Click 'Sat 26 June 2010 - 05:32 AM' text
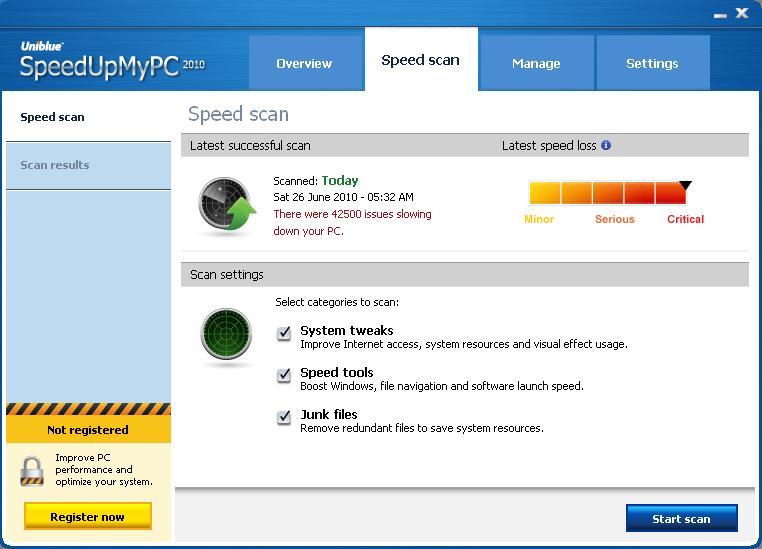The height and width of the screenshot is (549, 762). (x=343, y=197)
